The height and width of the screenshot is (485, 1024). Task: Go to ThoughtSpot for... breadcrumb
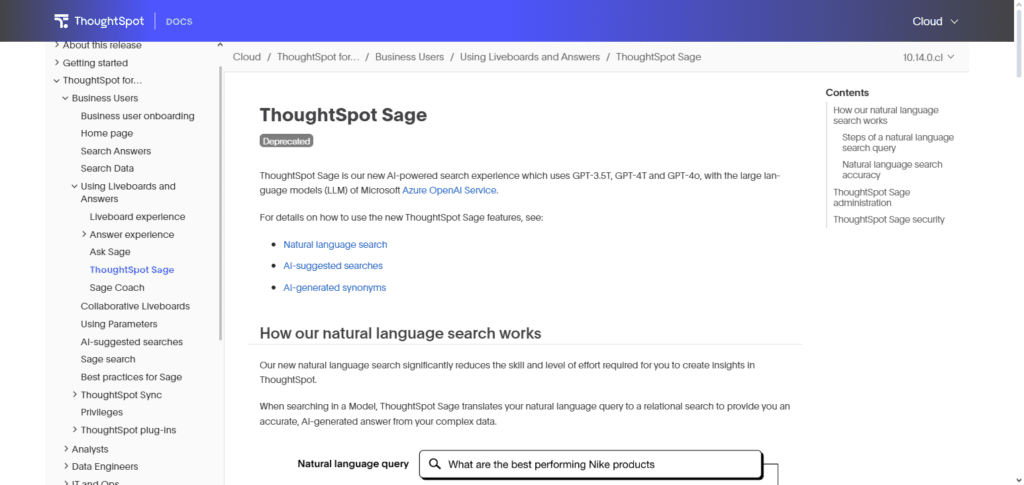click(x=318, y=57)
